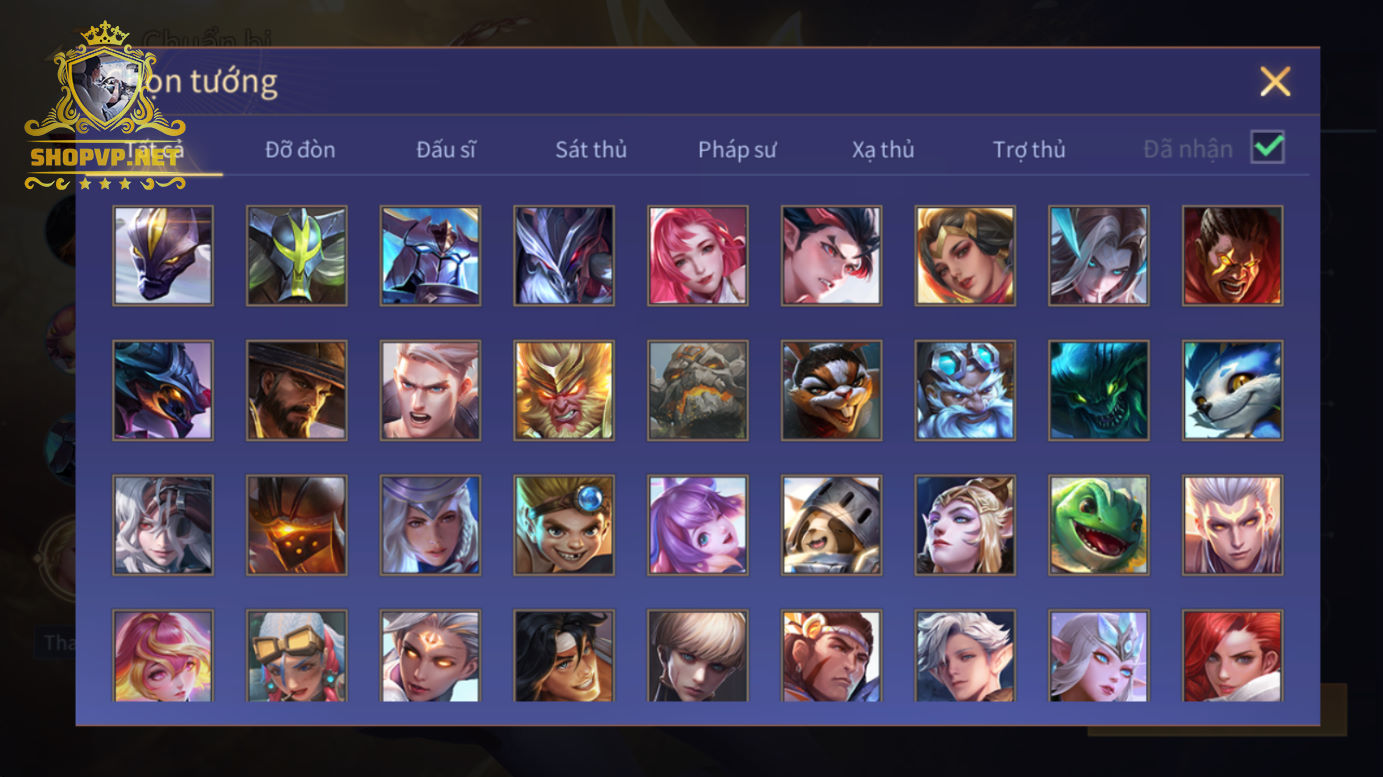Select the armored bear knight hero
1383x777 pixels.
832,525
